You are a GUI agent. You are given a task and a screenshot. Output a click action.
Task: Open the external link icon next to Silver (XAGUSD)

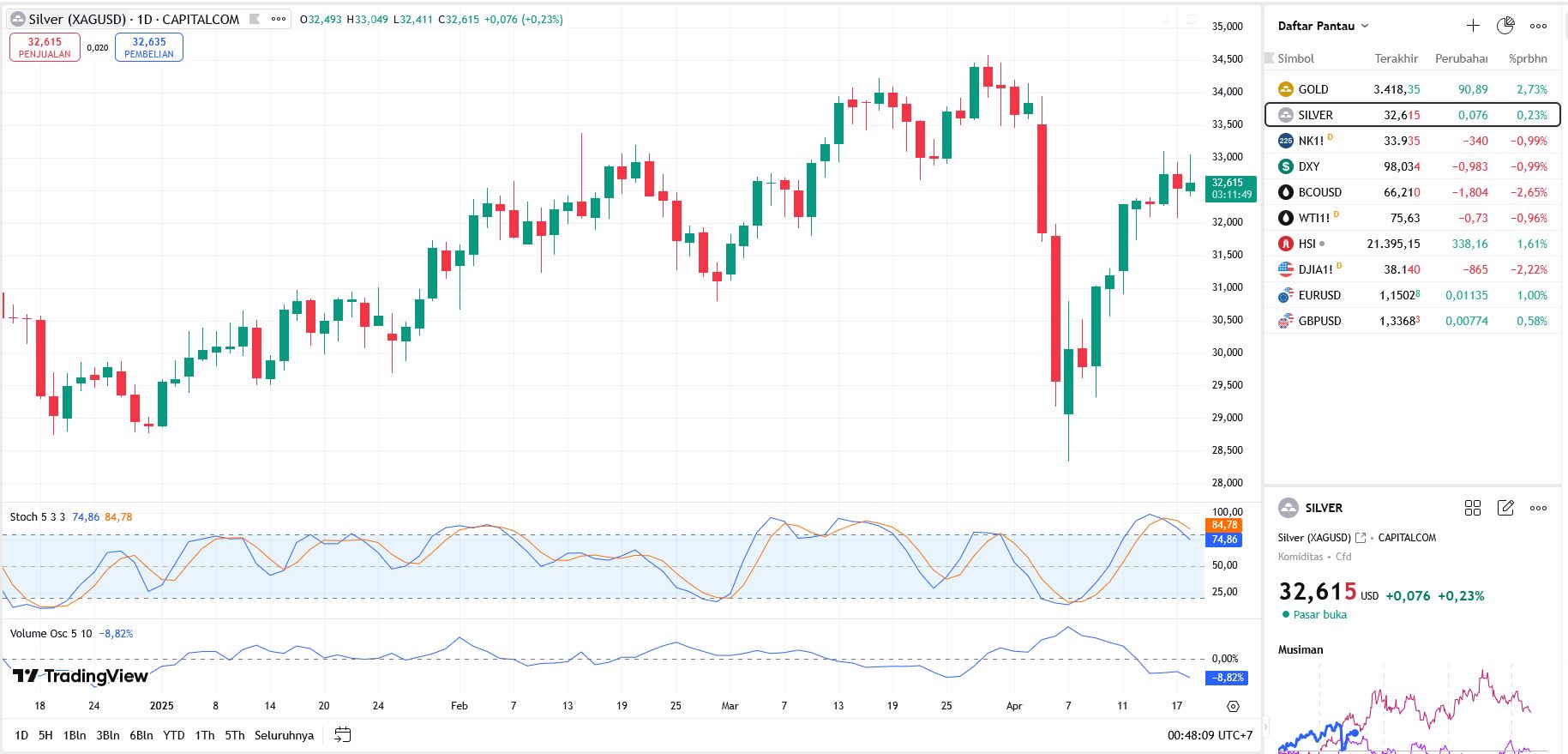[1361, 538]
